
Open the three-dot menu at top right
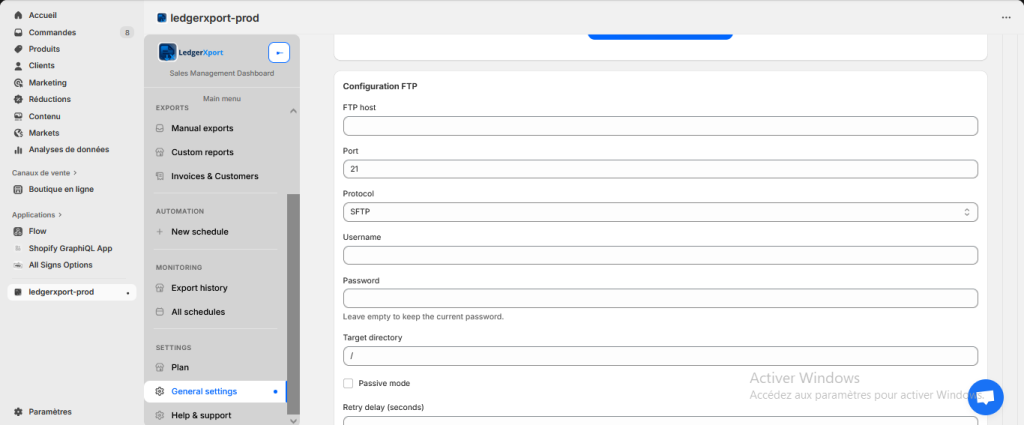coord(1006,17)
